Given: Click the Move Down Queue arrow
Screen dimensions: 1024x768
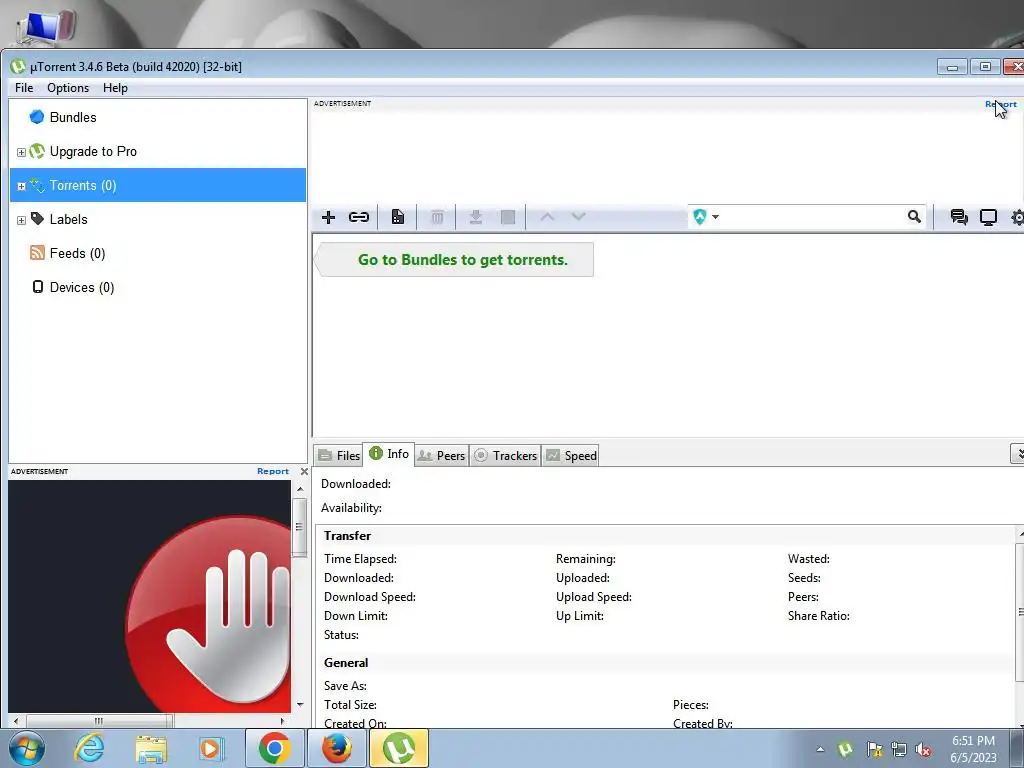Looking at the screenshot, I should (x=579, y=217).
